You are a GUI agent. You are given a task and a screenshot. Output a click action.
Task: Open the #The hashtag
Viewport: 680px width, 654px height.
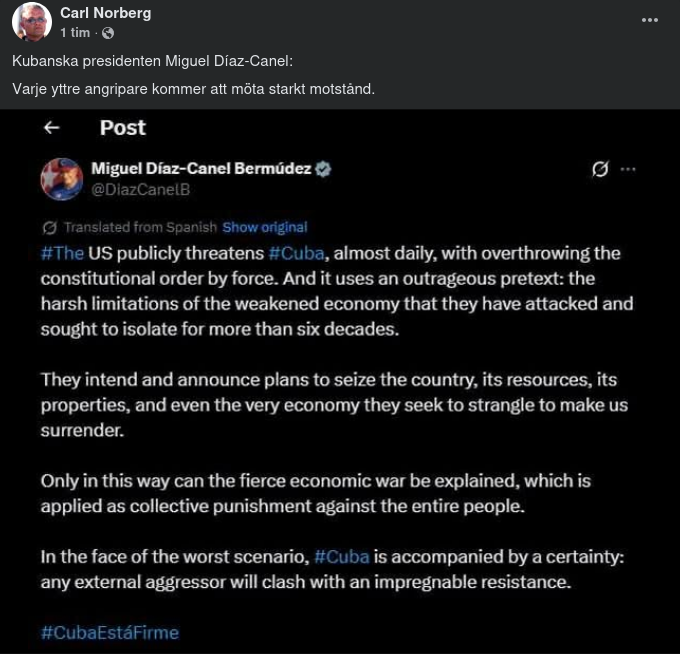pos(62,253)
